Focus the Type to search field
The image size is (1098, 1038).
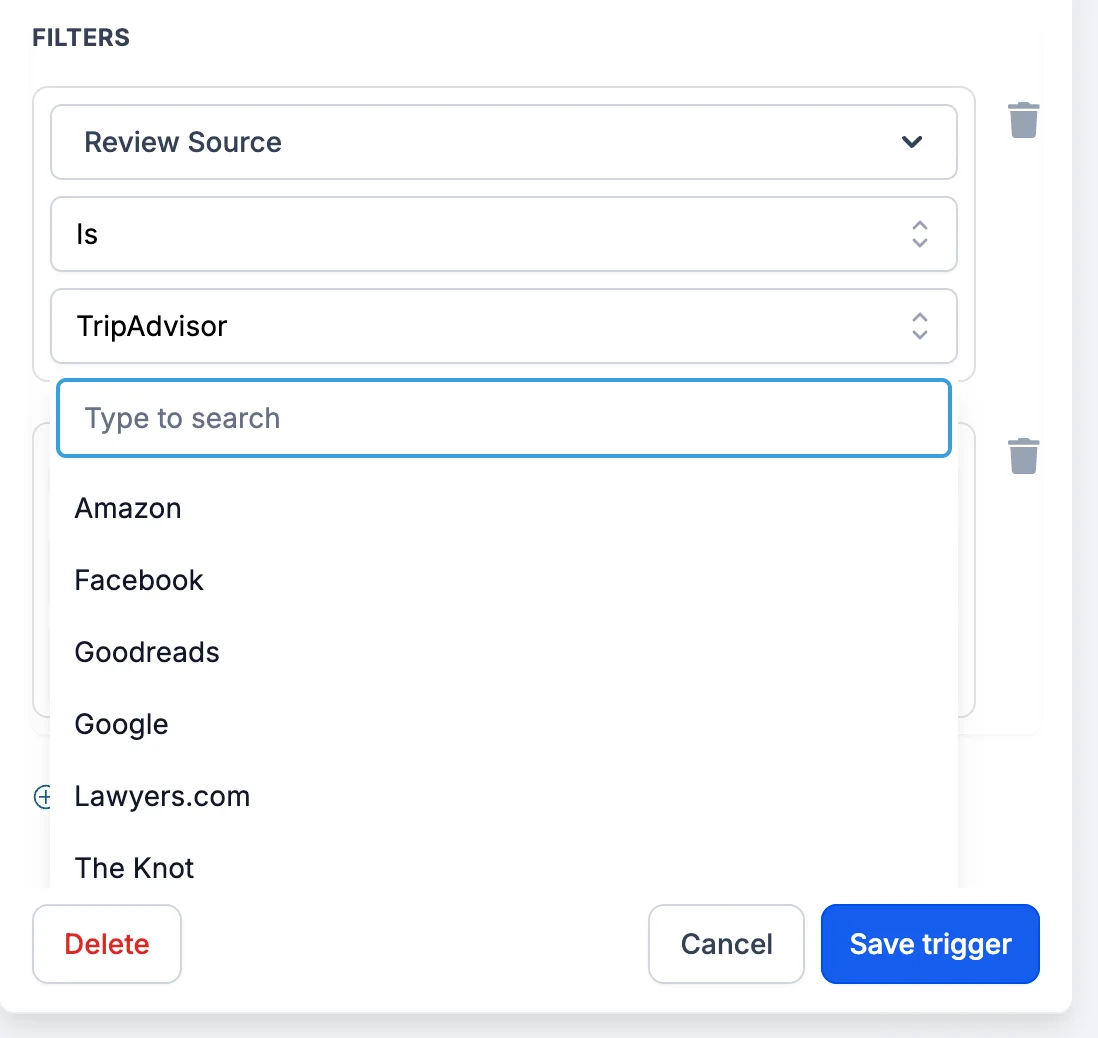pyautogui.click(x=503, y=418)
